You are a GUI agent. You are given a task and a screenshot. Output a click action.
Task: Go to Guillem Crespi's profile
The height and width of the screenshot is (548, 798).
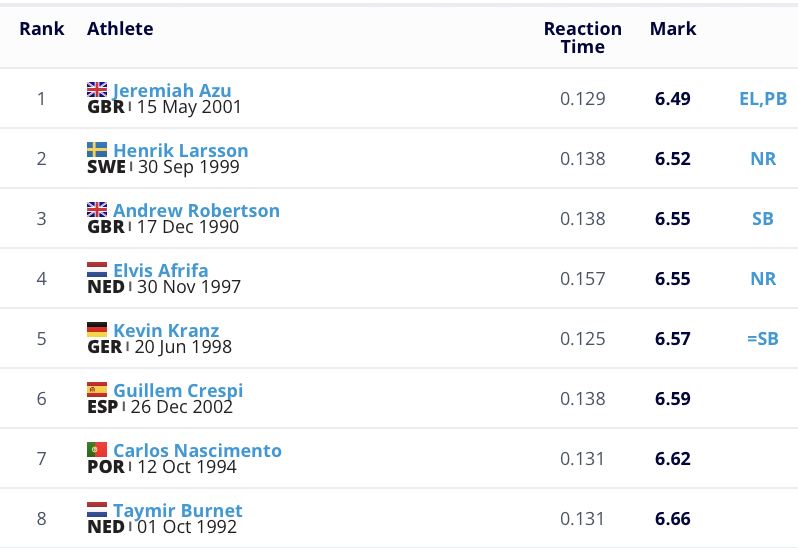coord(178,391)
